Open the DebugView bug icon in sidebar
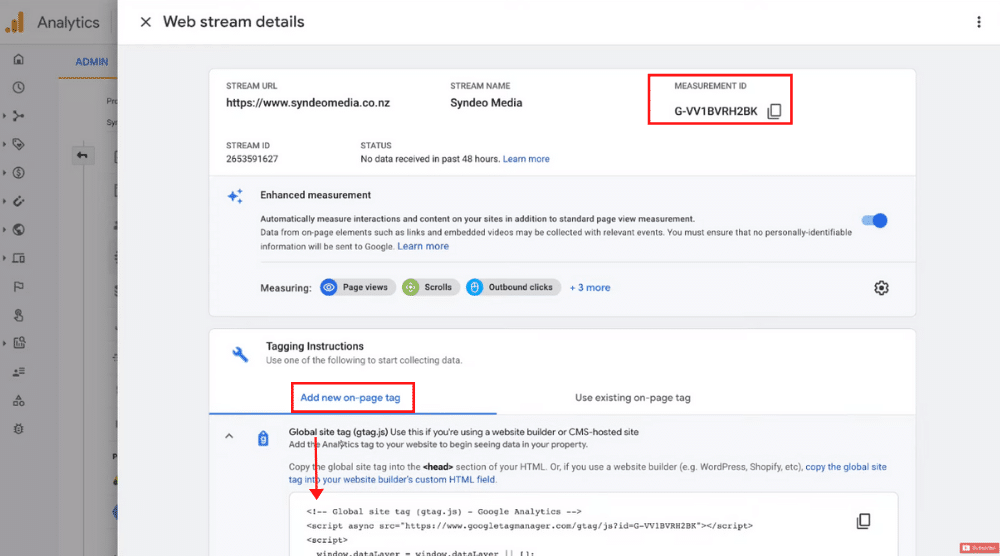 tap(18, 429)
